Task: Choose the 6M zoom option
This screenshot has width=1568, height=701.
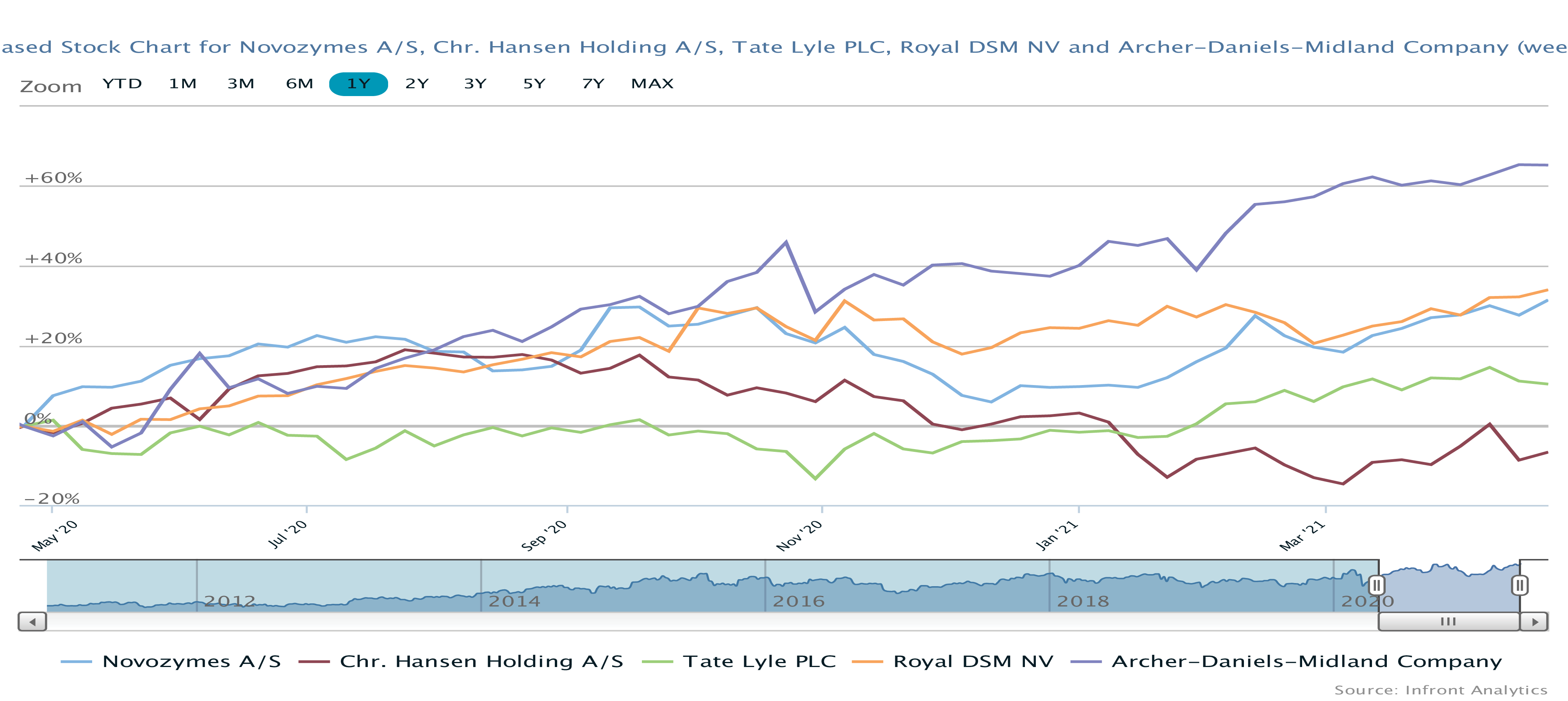Action: (299, 84)
